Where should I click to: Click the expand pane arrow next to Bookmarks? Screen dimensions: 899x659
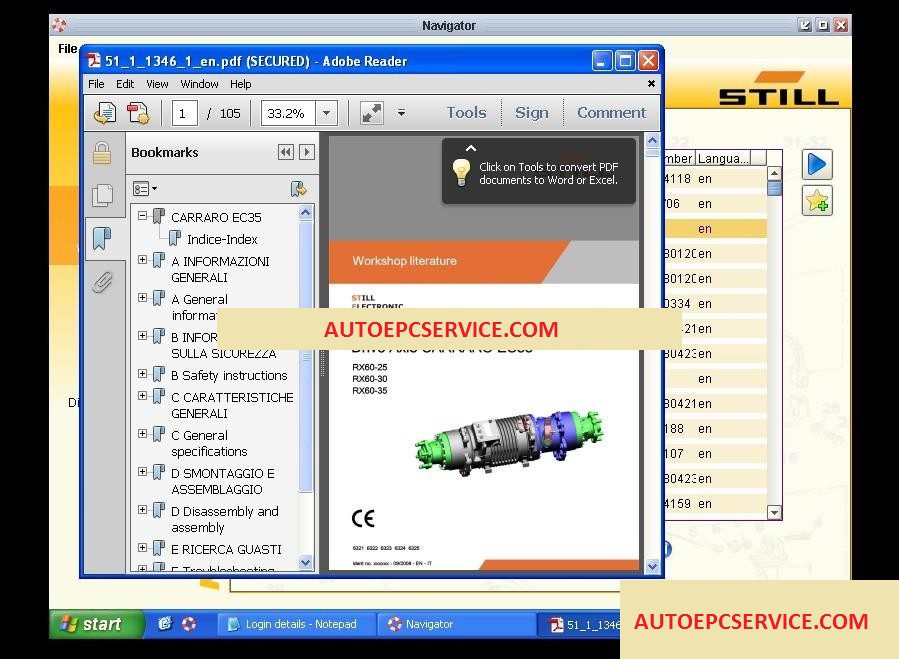pyautogui.click(x=307, y=152)
